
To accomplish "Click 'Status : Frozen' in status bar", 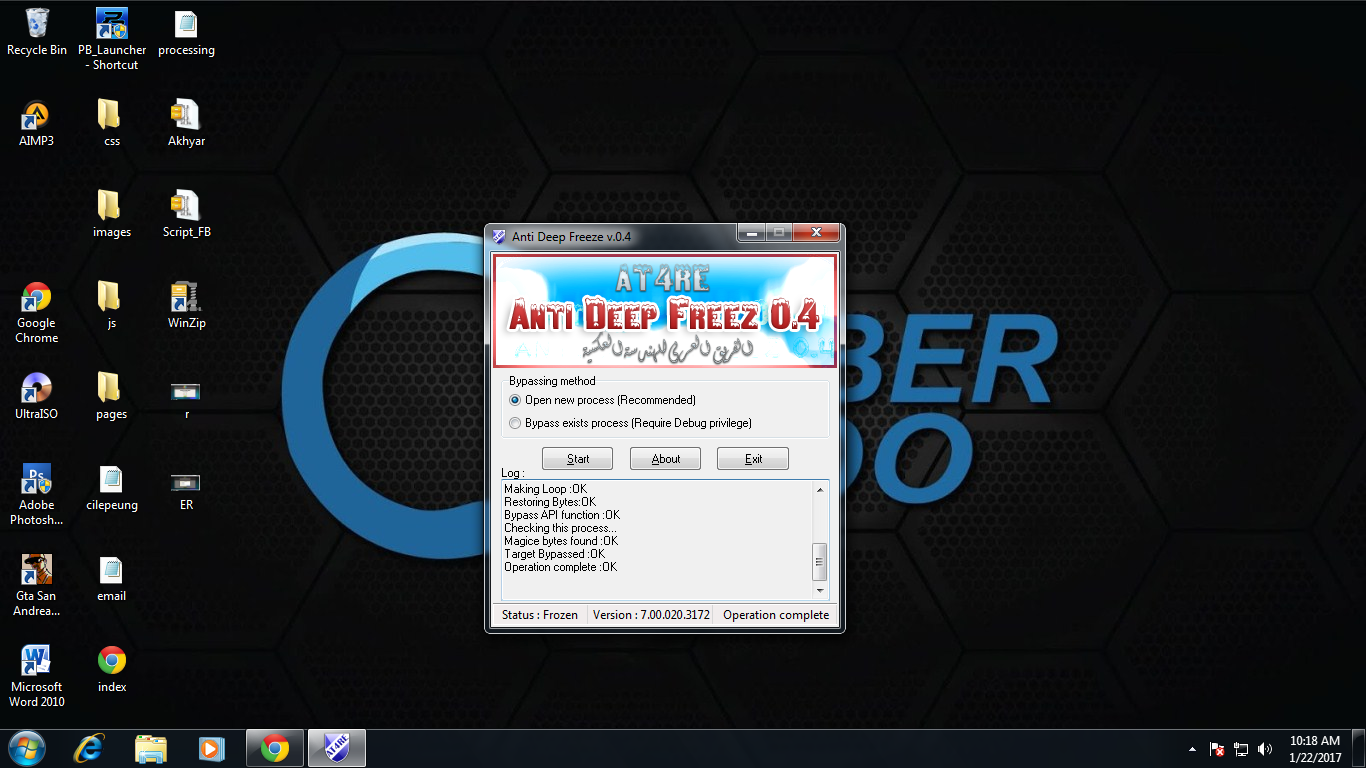I will pos(540,615).
